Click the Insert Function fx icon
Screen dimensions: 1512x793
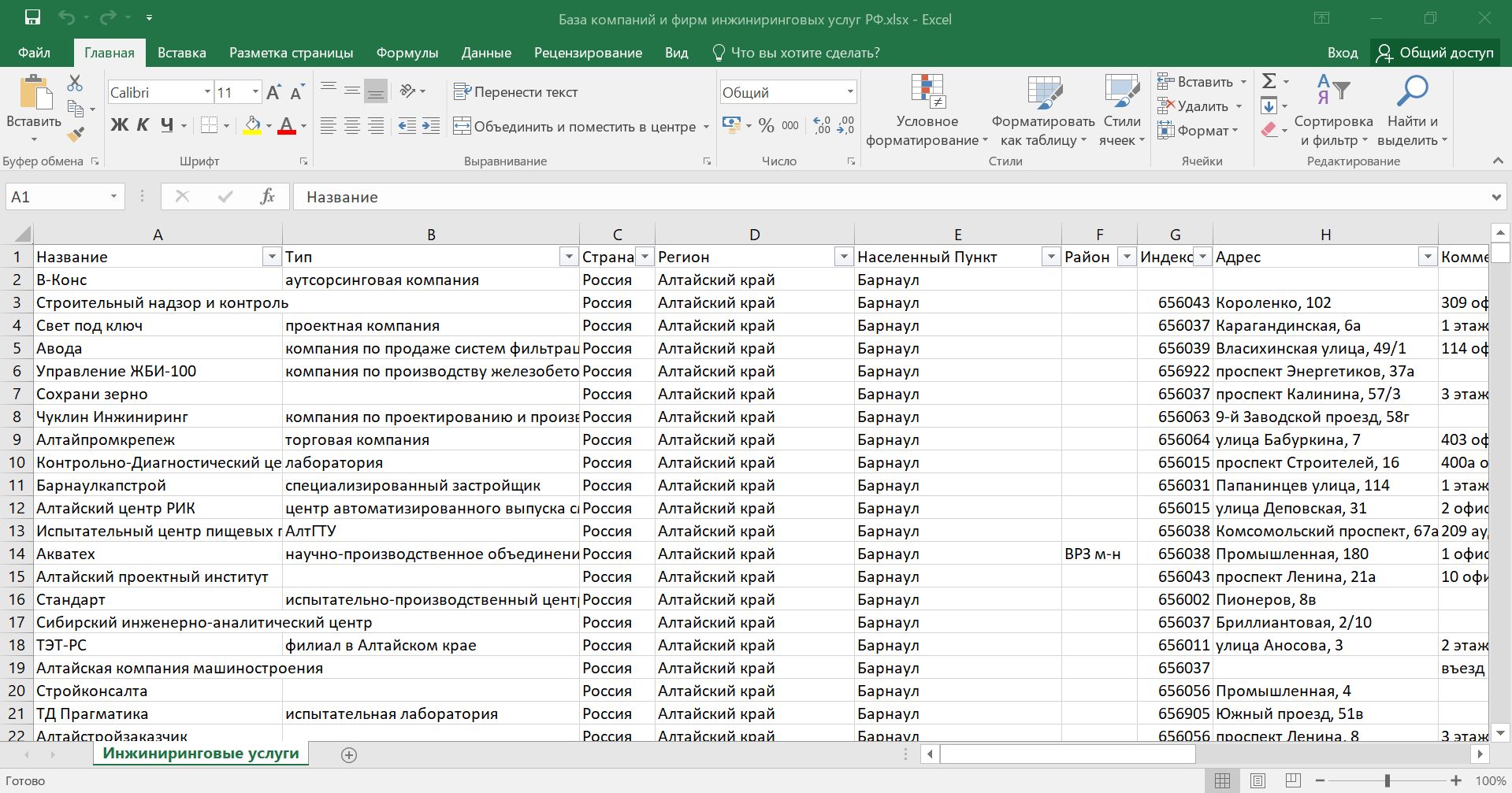click(x=267, y=197)
